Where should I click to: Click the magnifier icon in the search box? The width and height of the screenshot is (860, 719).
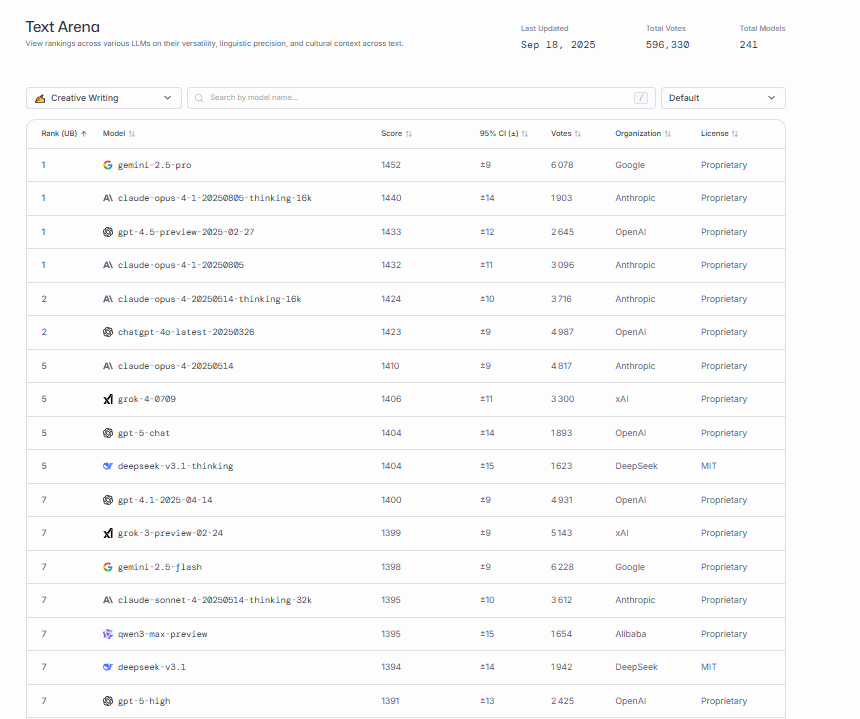click(x=200, y=98)
